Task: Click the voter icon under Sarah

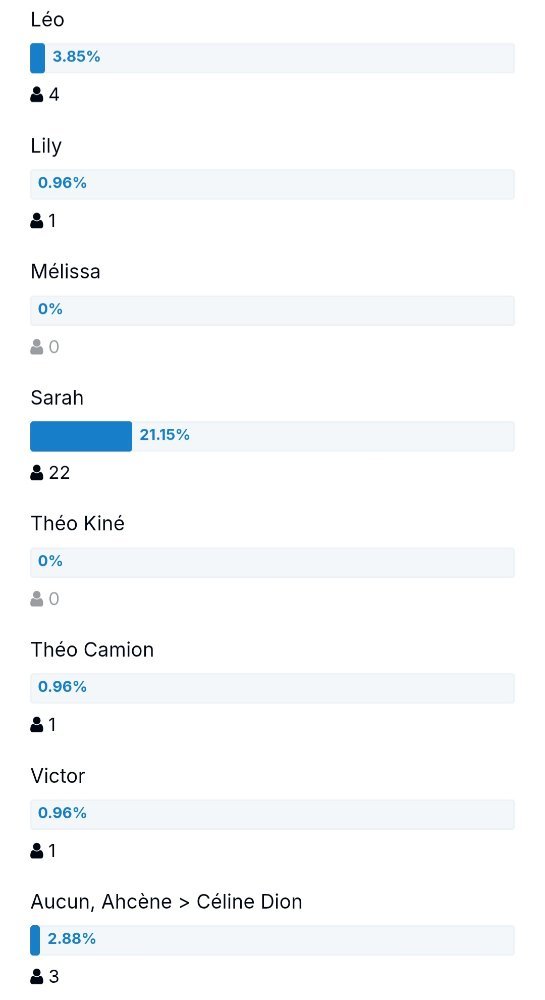Action: (37, 473)
